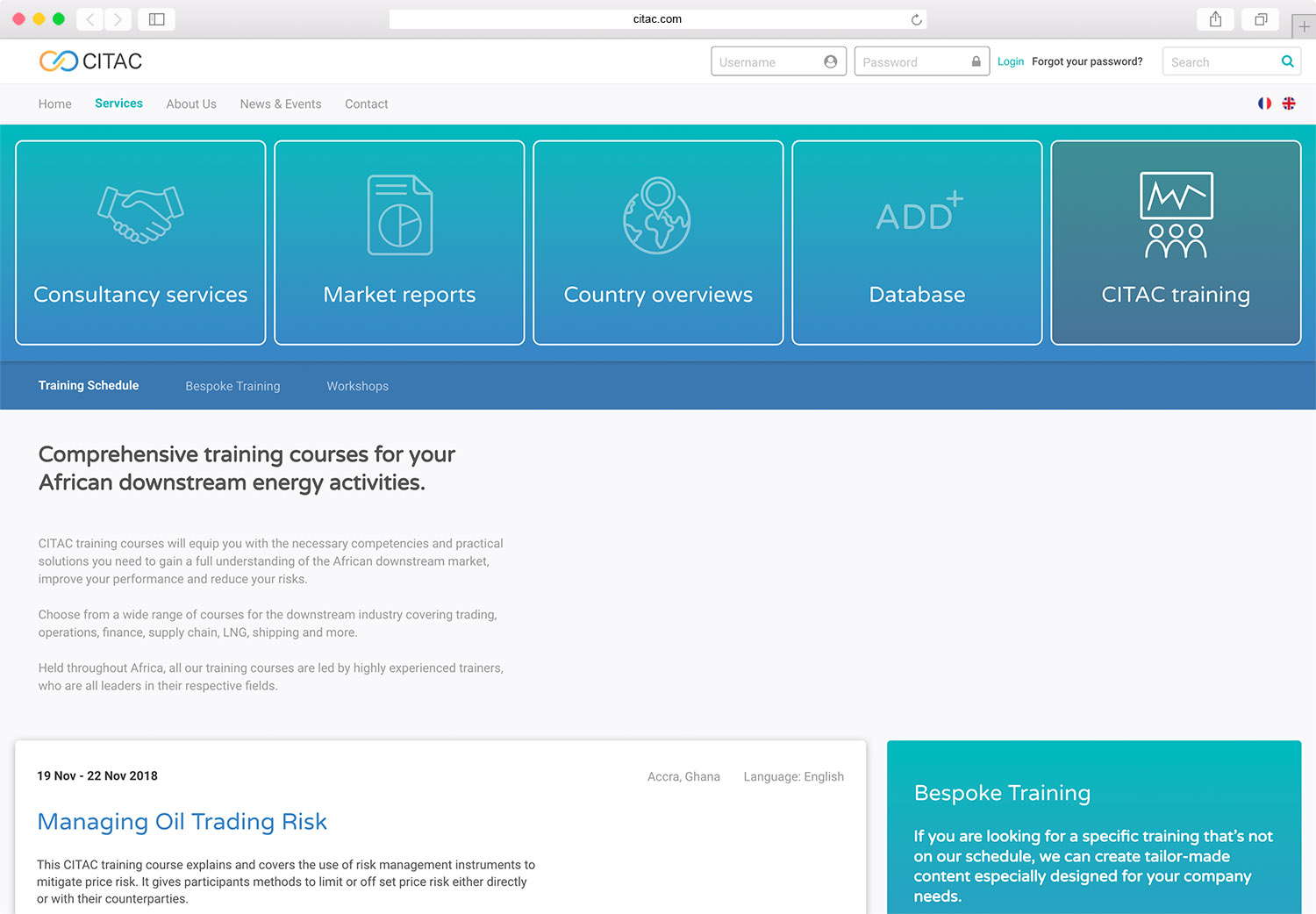
Task: Select the Country overviews globe icon
Action: pos(657,216)
